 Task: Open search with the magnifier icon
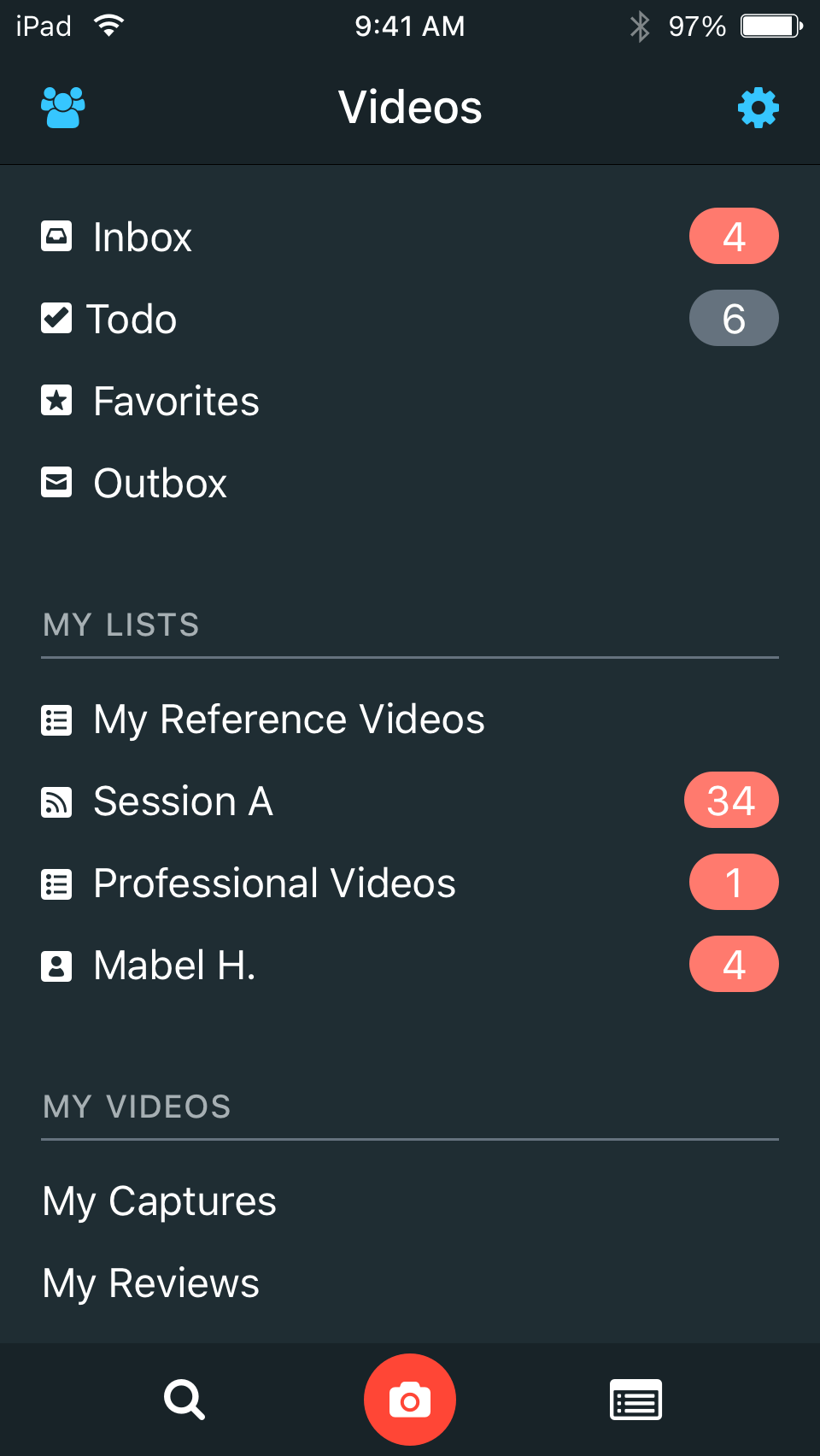point(184,1400)
